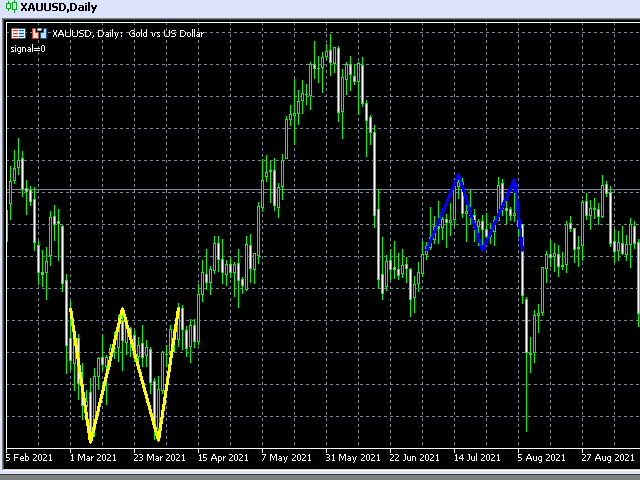Viewport: 640px width, 480px height.
Task: Click the blue M pattern's second peak
Action: [514, 181]
